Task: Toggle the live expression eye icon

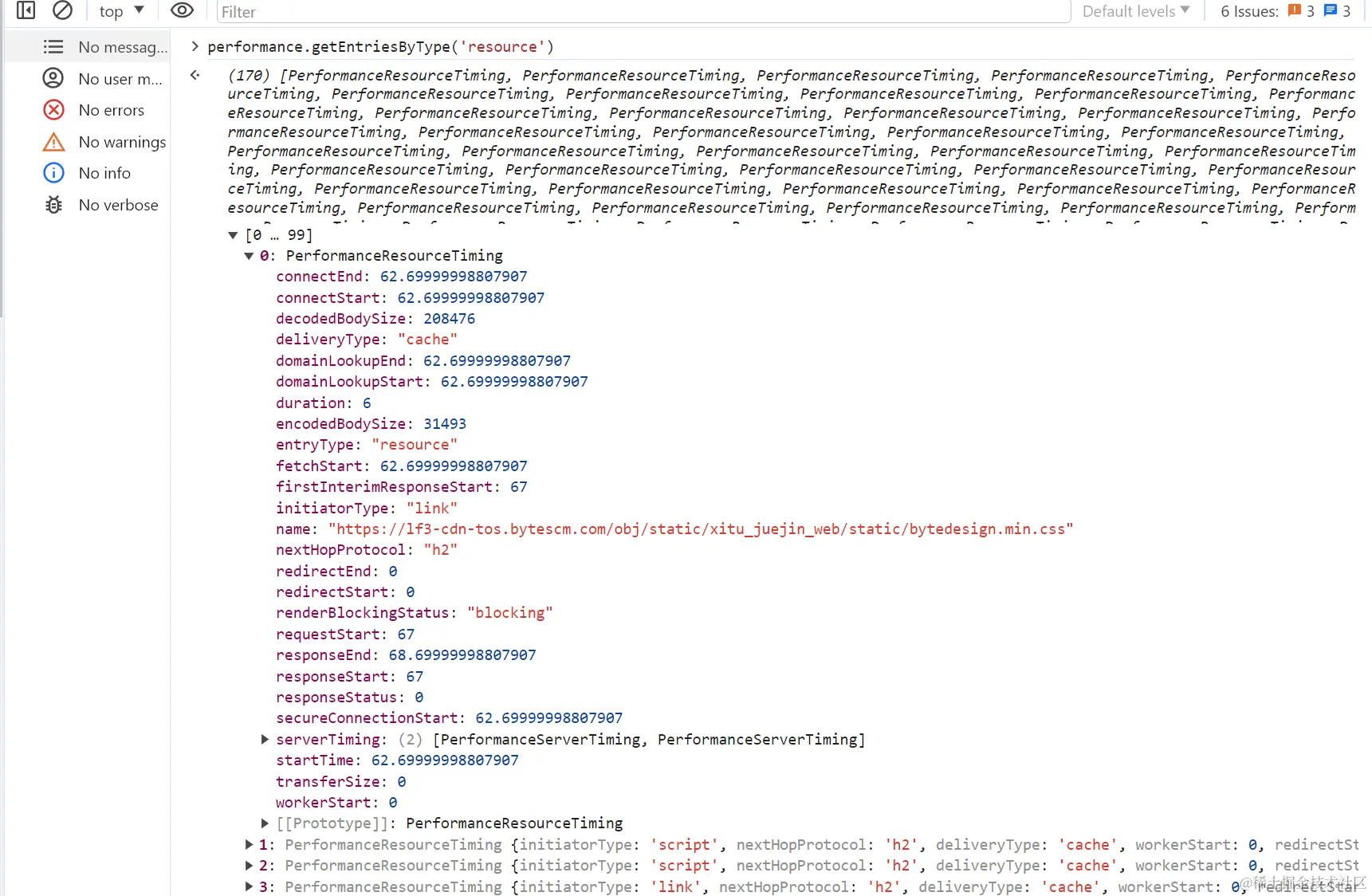Action: (x=182, y=10)
